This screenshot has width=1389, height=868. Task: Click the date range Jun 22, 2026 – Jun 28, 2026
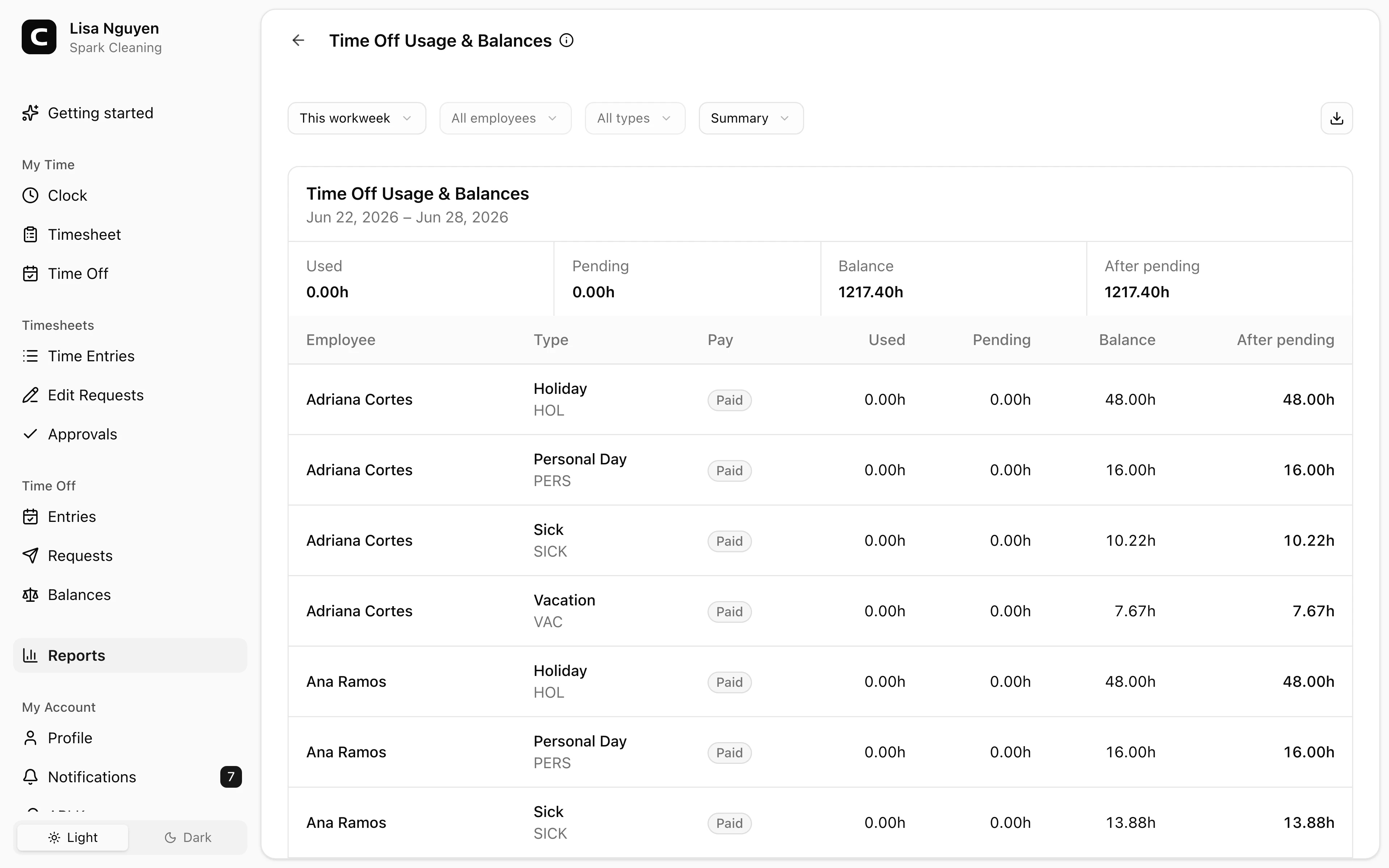pyautogui.click(x=407, y=218)
